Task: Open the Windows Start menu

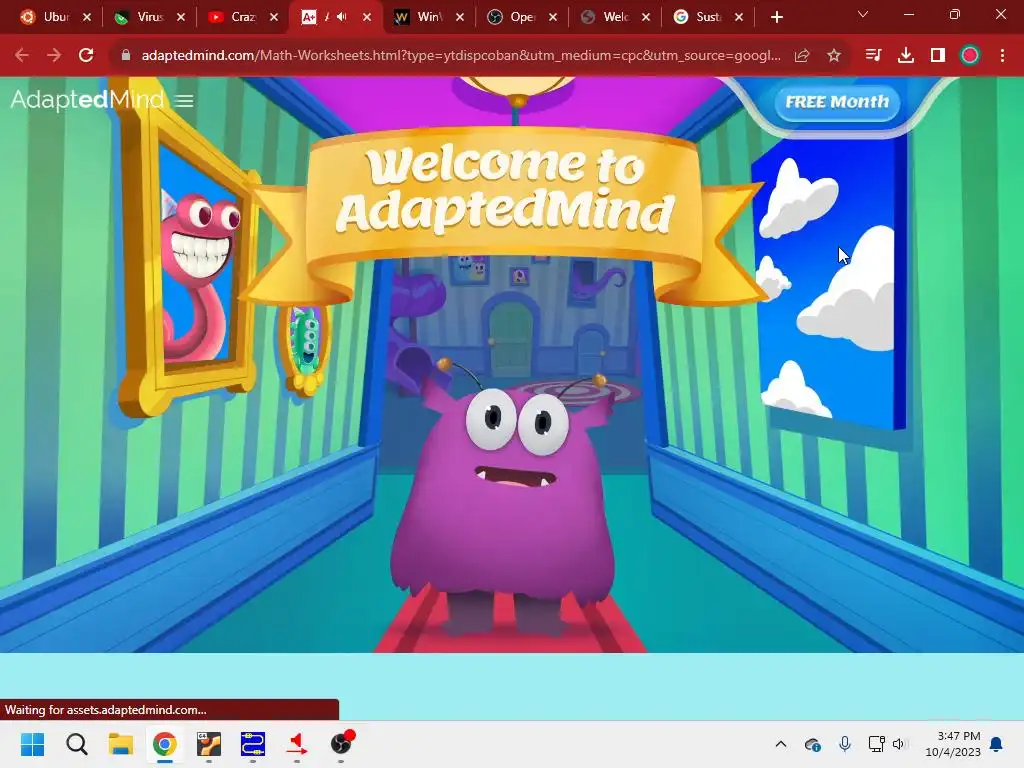Action: tap(32, 744)
